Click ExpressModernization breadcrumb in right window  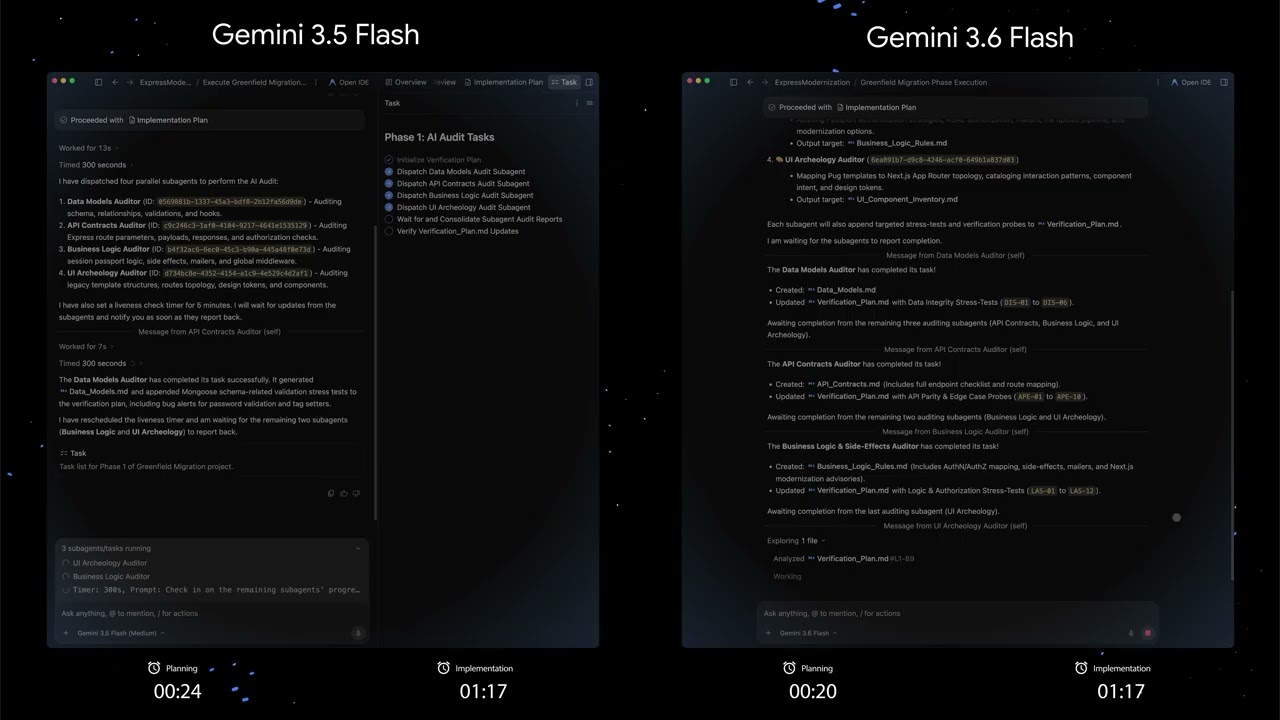(812, 82)
